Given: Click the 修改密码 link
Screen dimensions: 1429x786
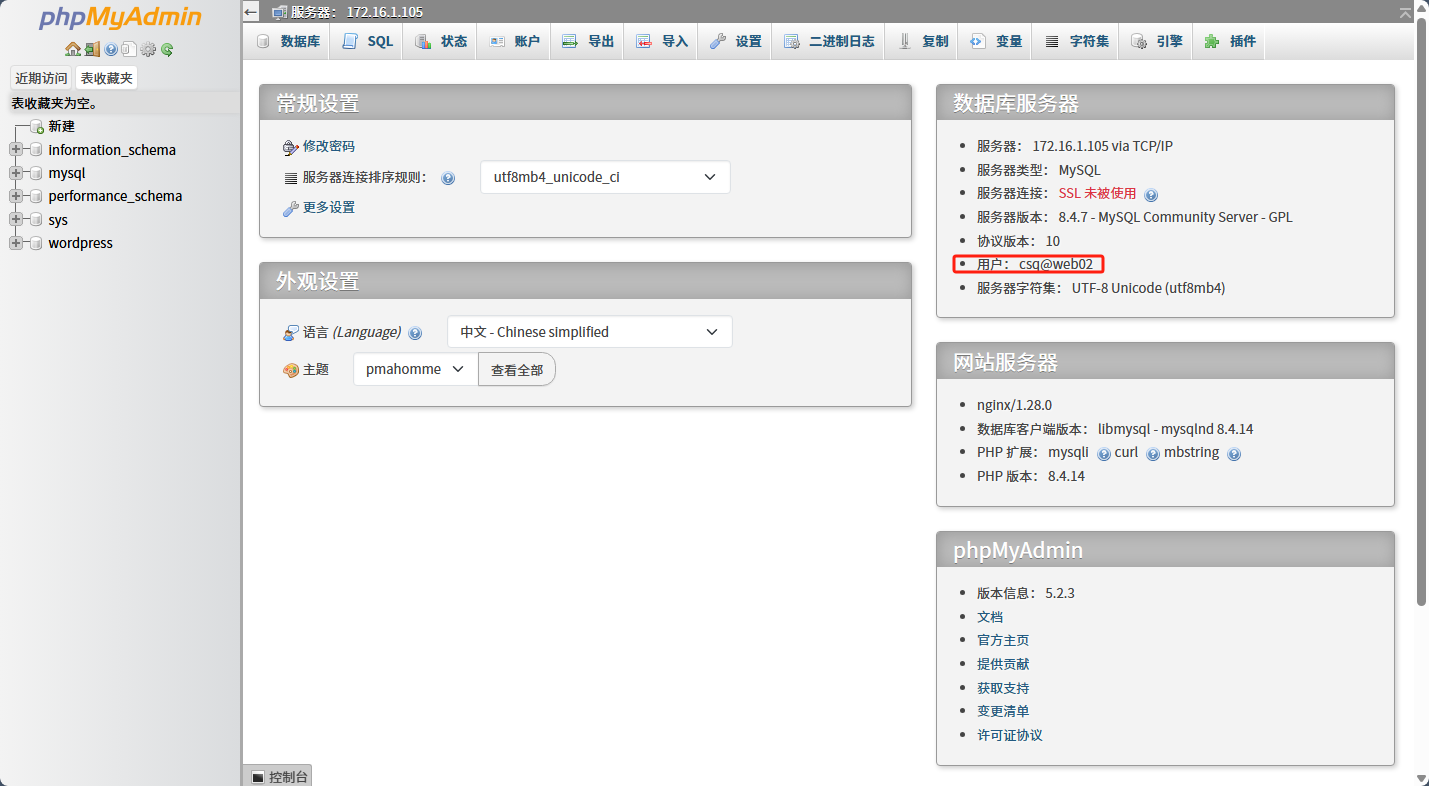Looking at the screenshot, I should pyautogui.click(x=329, y=147).
